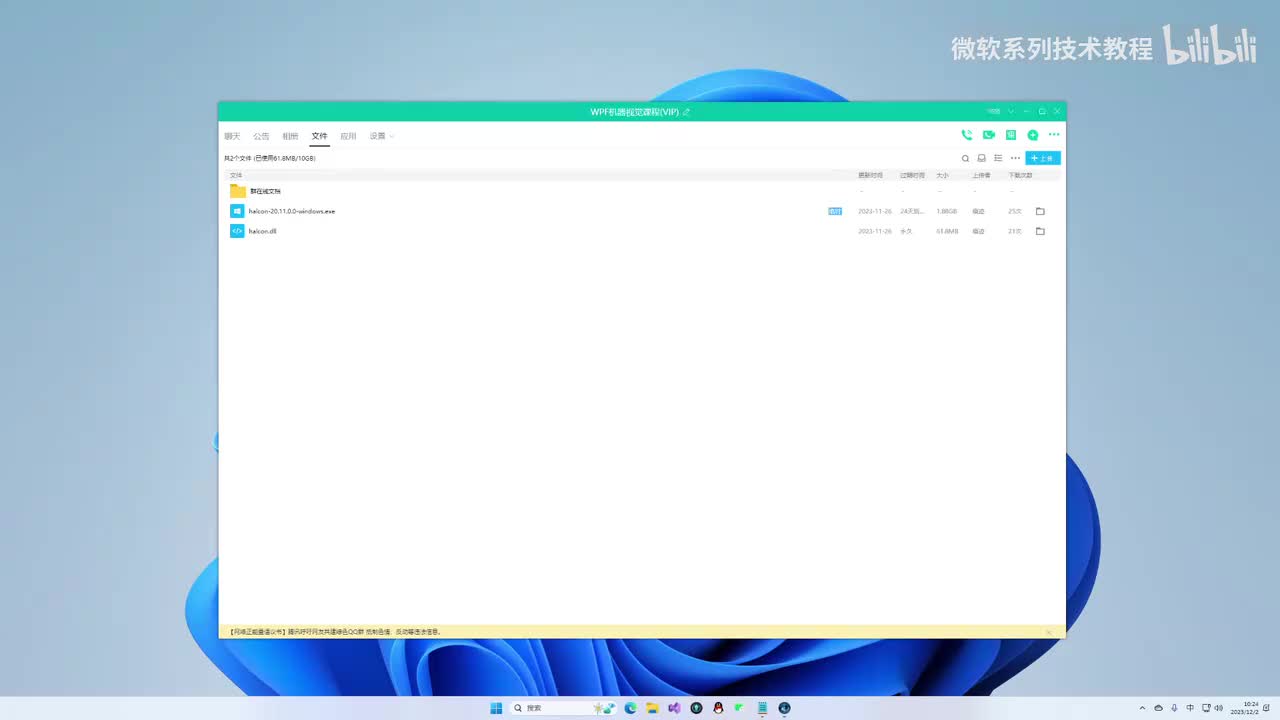Click the microphone icon in system tray
The image size is (1280, 720).
(x=1174, y=708)
